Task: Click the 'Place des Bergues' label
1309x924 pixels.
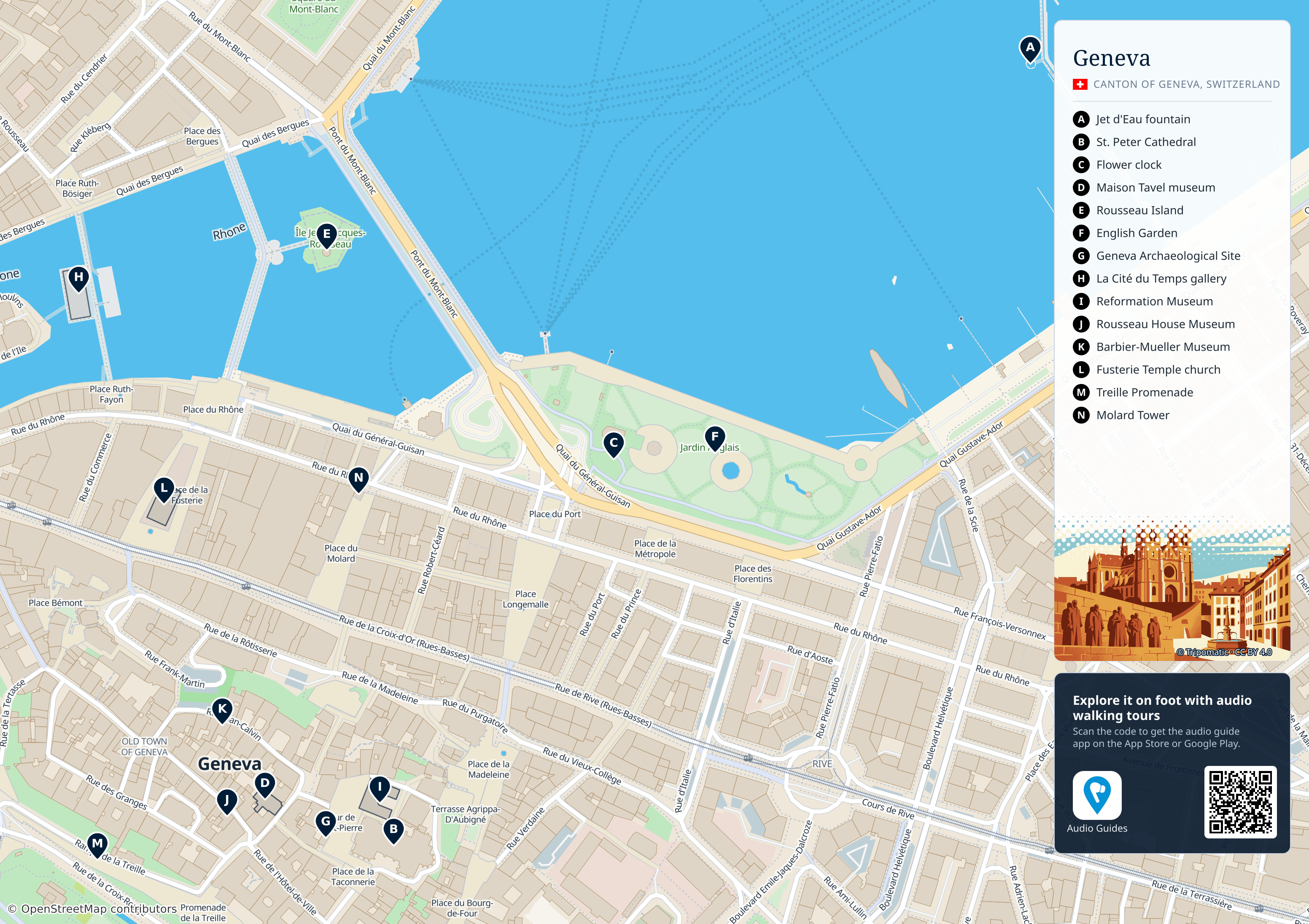Action: [x=202, y=136]
